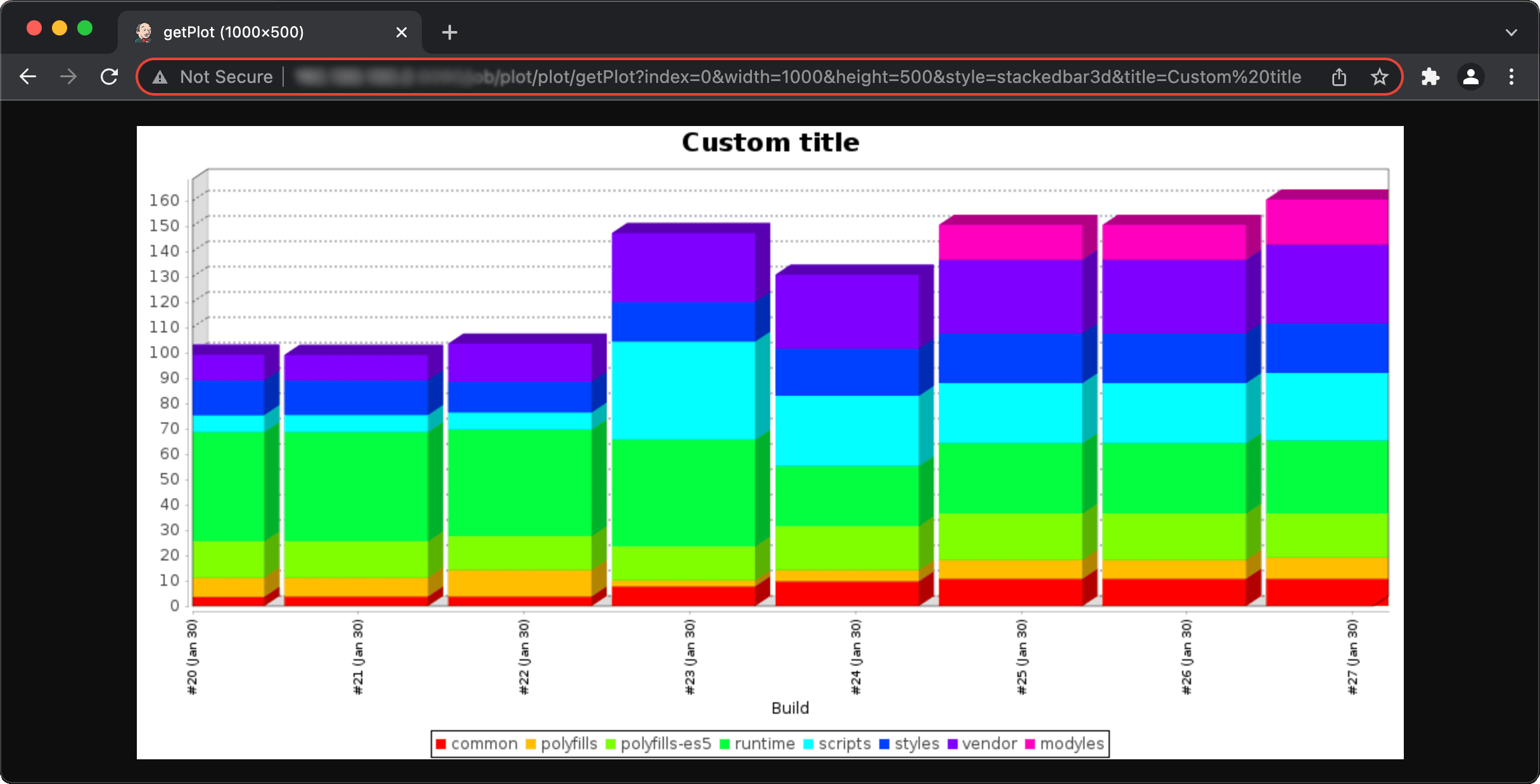Click the 50 y-axis value

170,479
